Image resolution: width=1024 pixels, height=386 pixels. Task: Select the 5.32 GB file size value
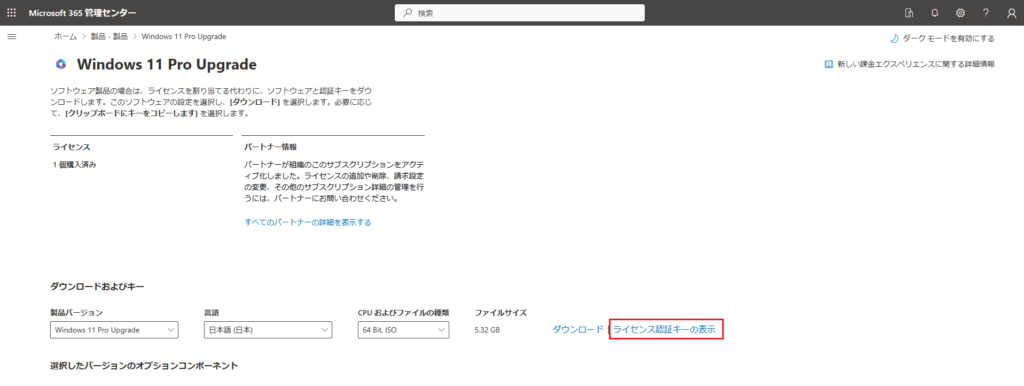click(487, 330)
